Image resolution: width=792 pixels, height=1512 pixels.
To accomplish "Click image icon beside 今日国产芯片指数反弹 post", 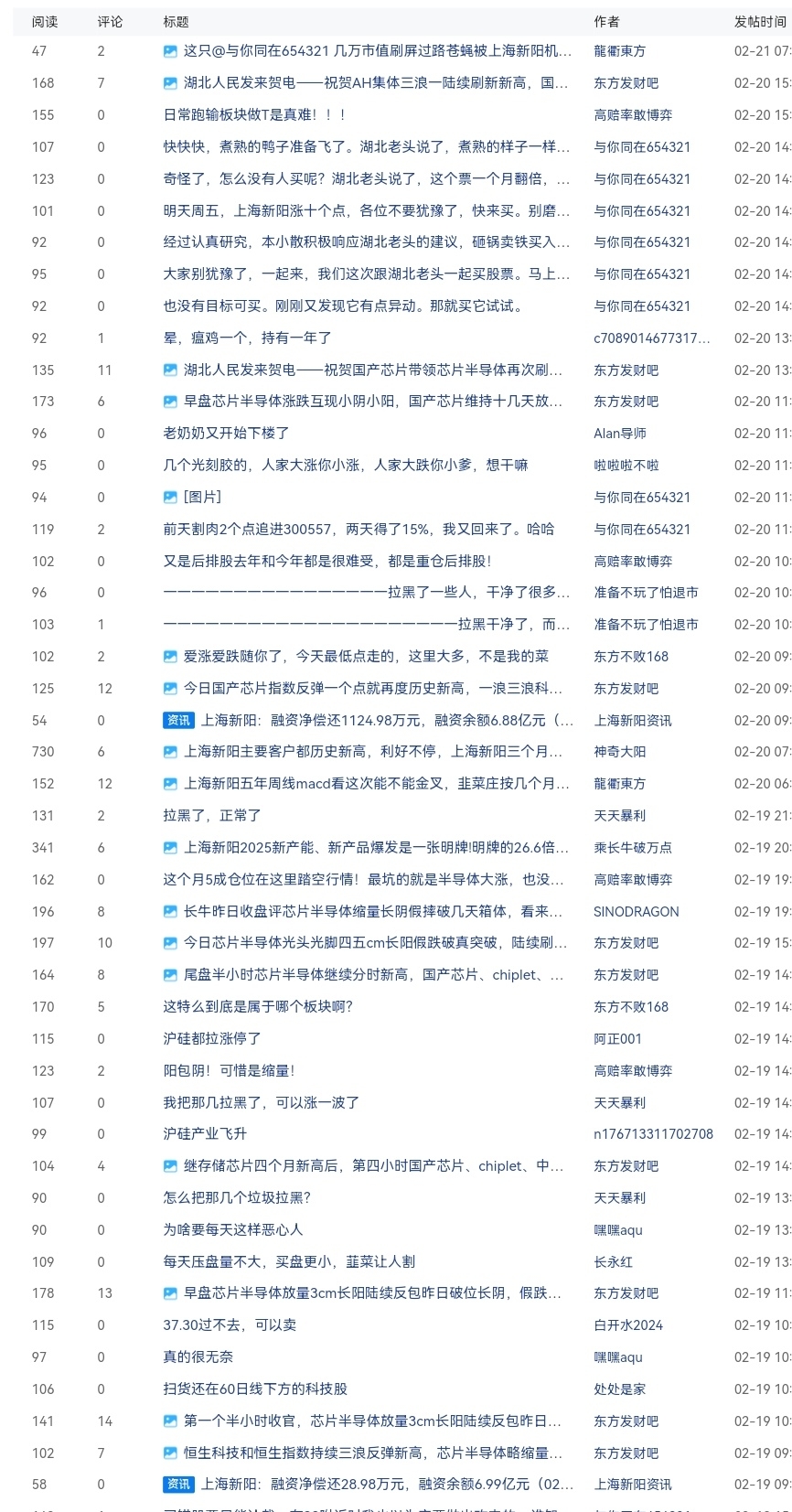I will (170, 689).
